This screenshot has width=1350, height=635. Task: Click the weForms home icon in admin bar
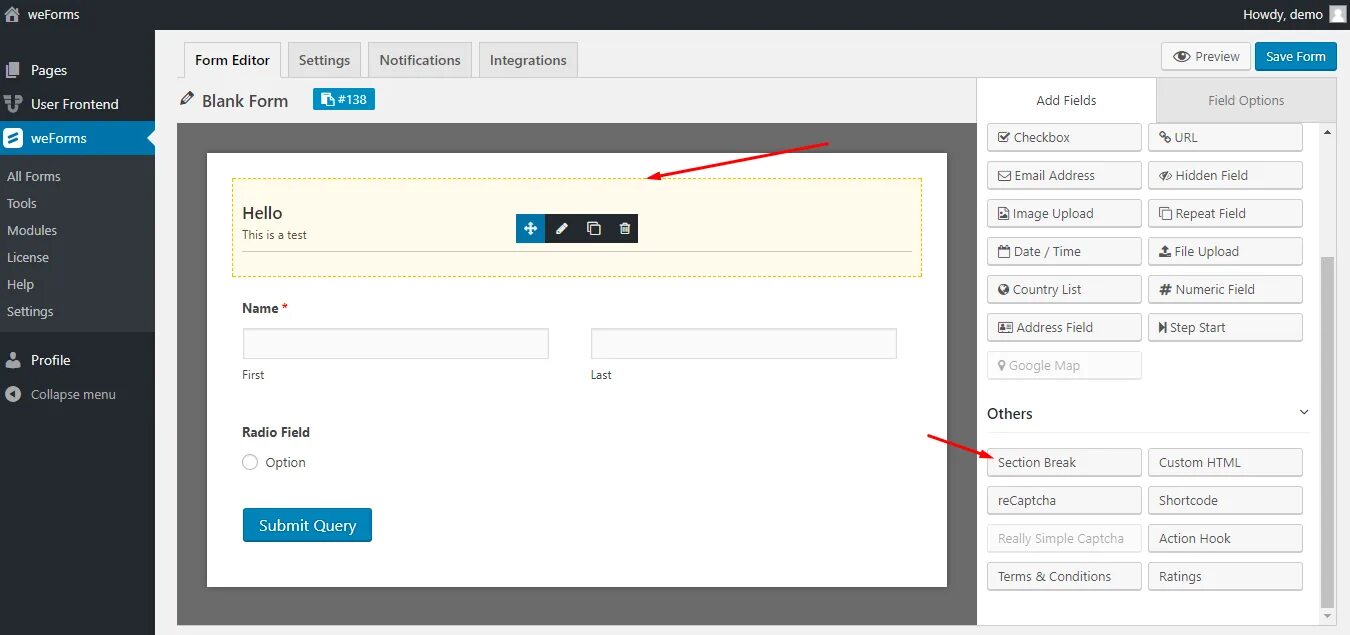(x=12, y=14)
